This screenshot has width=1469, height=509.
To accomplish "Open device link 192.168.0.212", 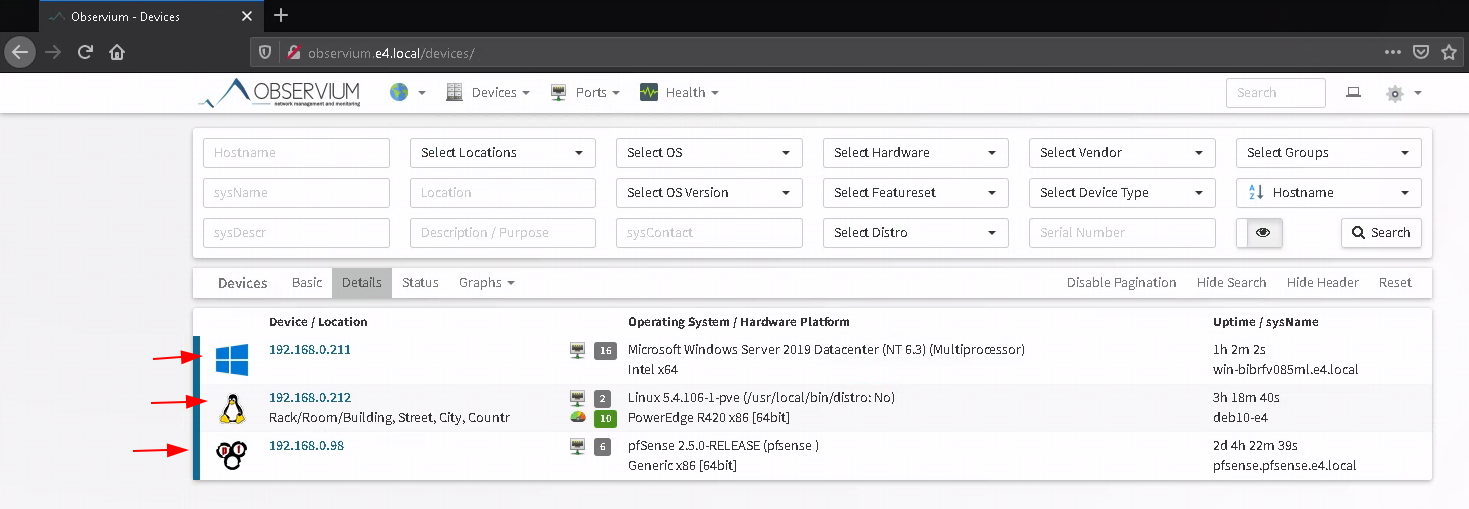I will coord(310,398).
